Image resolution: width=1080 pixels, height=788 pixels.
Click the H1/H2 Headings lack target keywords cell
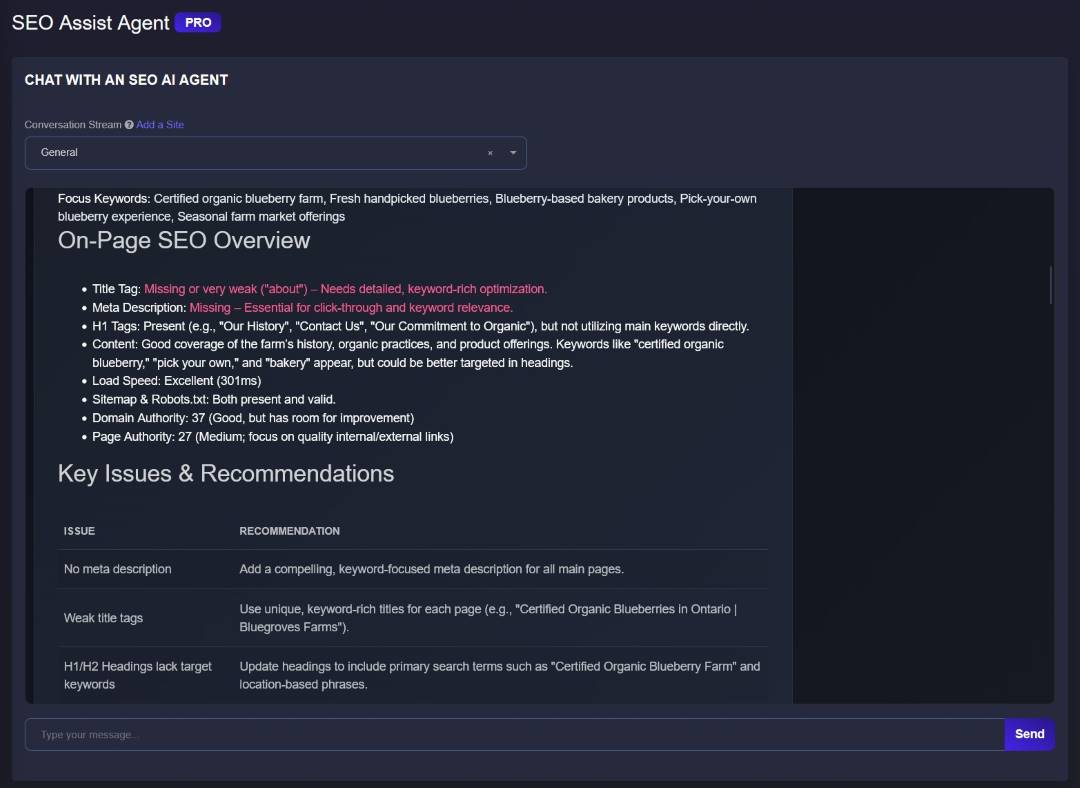click(138, 676)
